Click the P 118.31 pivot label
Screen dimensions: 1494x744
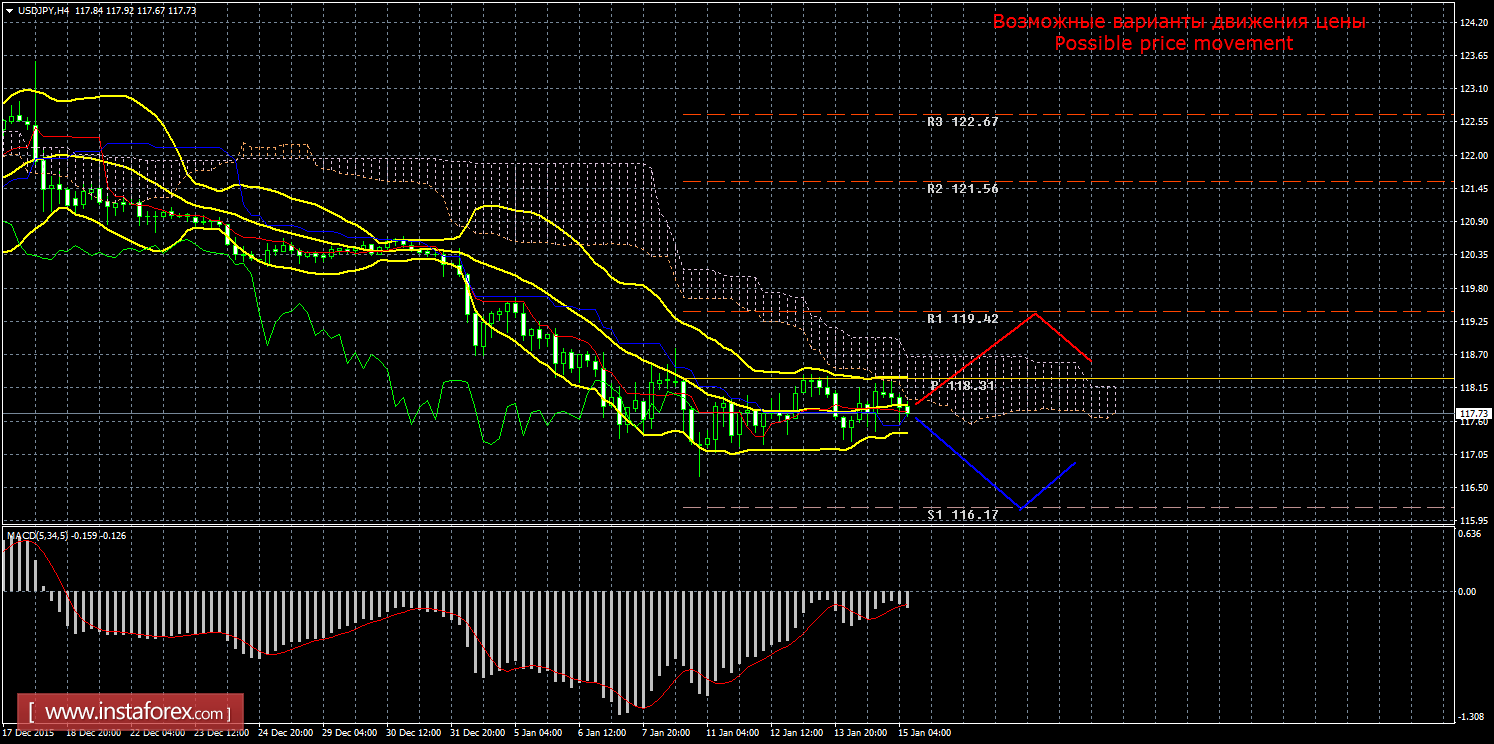pyautogui.click(x=963, y=385)
